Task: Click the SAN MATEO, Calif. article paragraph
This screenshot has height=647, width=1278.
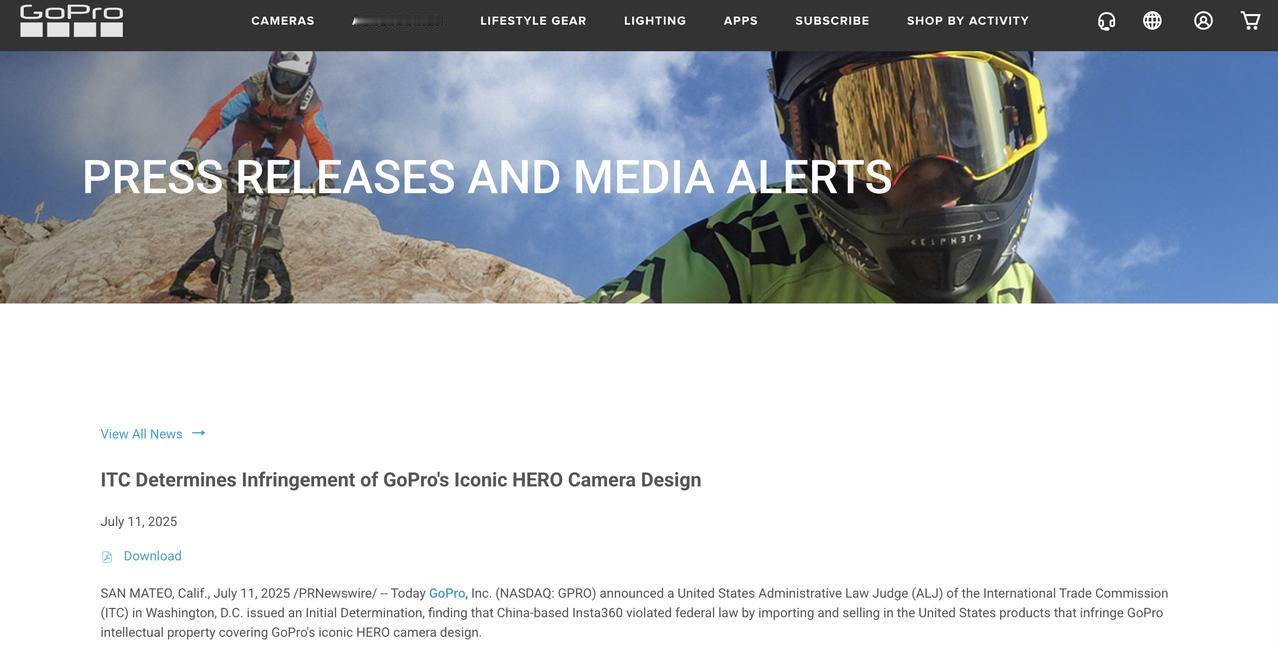Action: [x=634, y=613]
